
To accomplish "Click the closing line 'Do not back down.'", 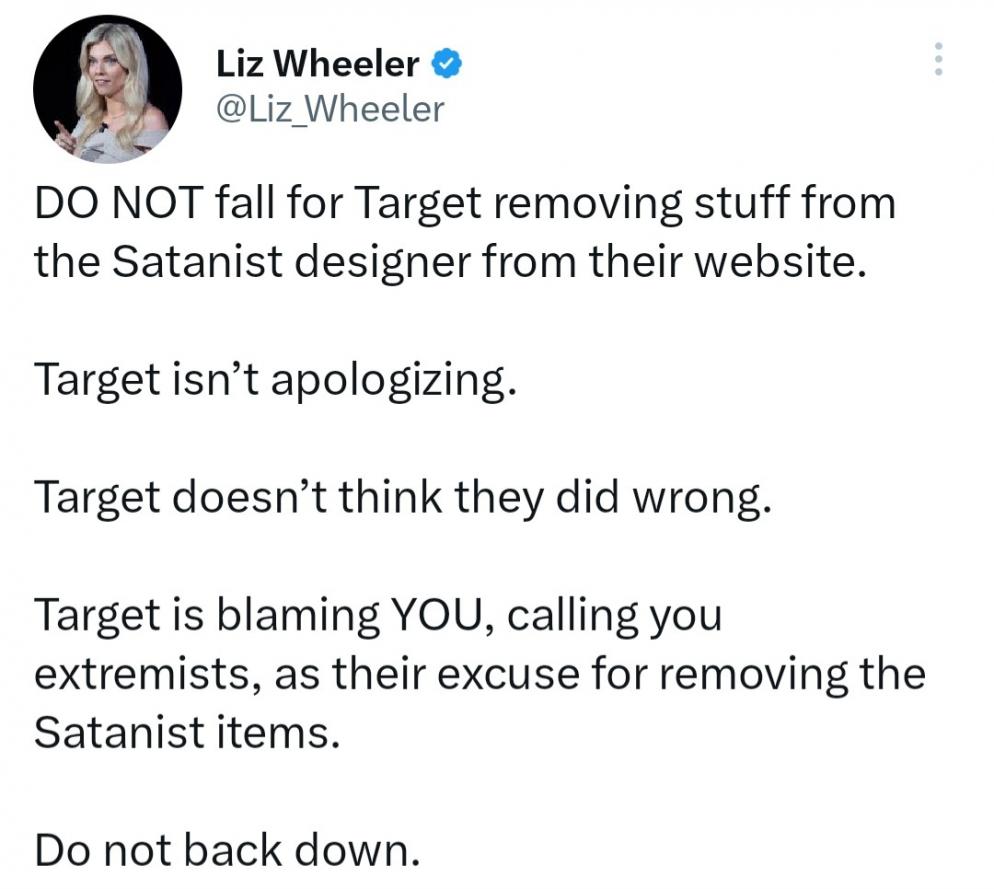I will click(x=227, y=850).
